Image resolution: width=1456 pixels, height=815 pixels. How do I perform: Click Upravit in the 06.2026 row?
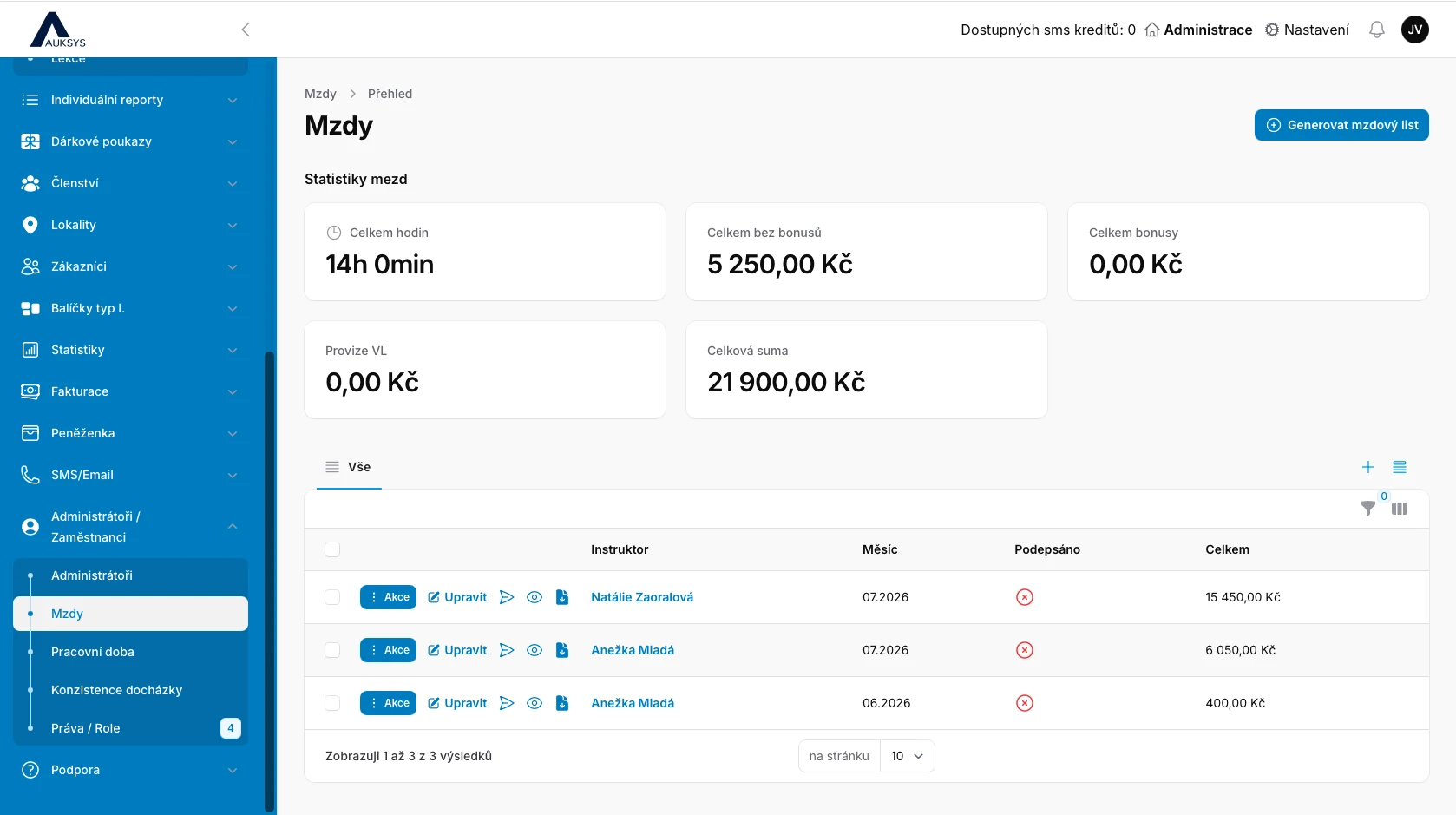[x=457, y=703]
